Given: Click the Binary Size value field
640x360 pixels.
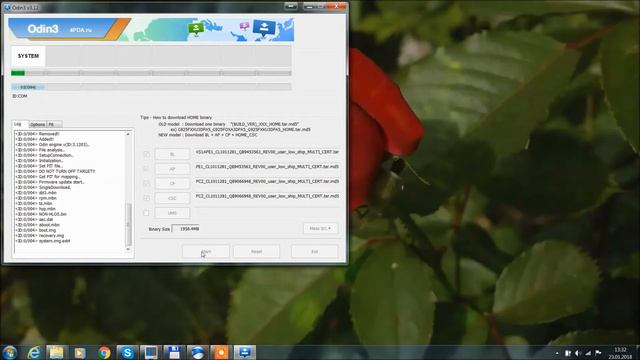Looking at the screenshot, I should click(x=186, y=229).
